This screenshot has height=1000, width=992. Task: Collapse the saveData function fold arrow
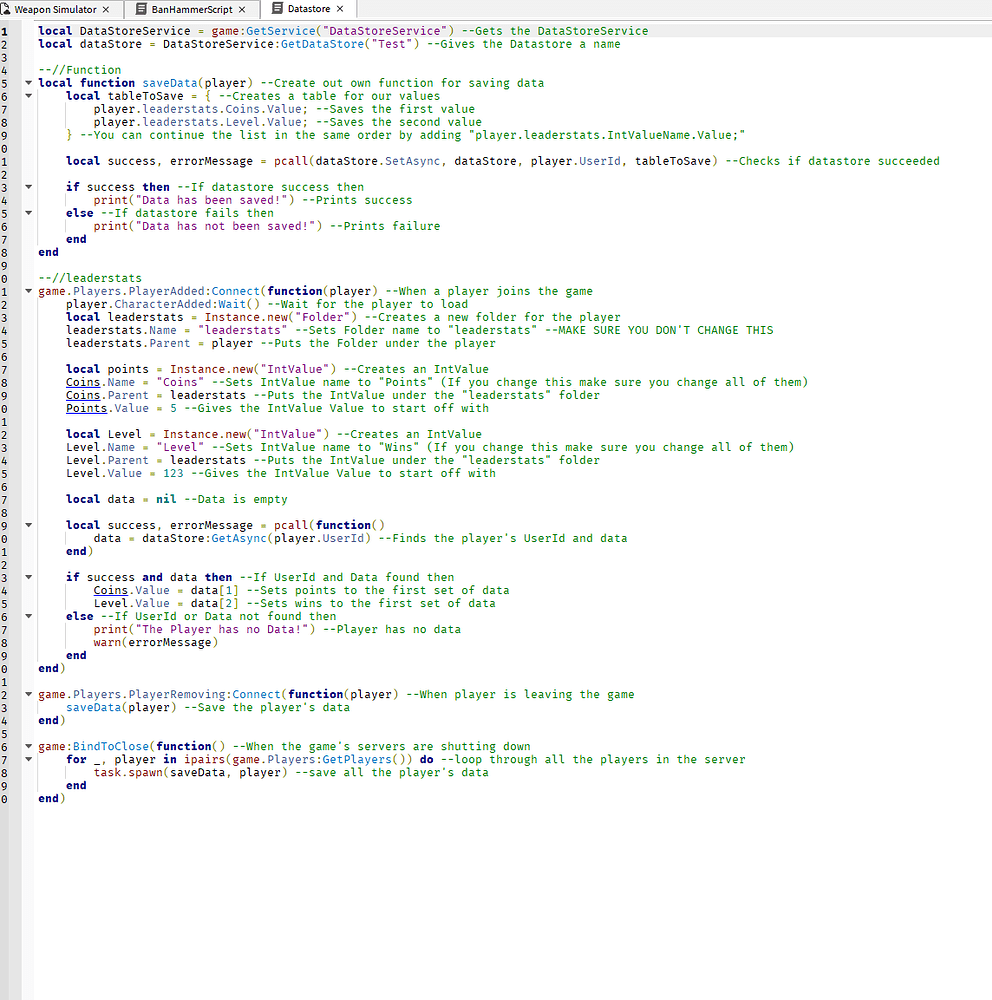click(x=28, y=82)
